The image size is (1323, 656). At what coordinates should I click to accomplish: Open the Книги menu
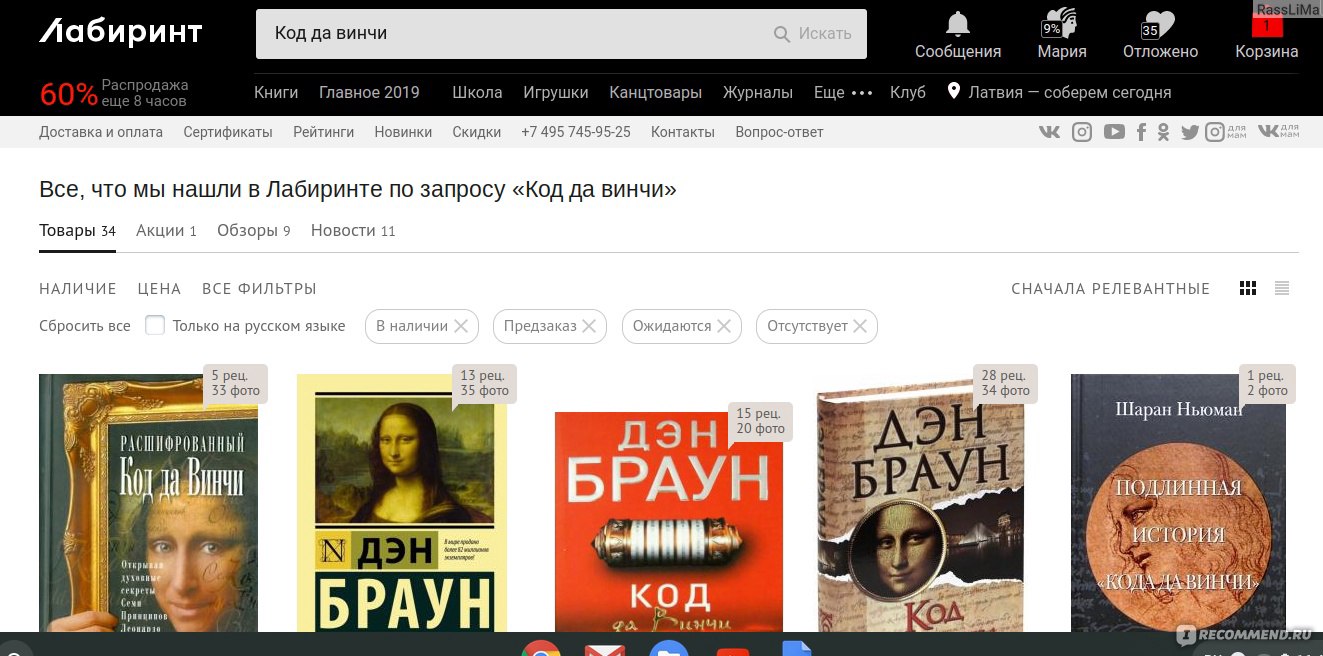[276, 92]
